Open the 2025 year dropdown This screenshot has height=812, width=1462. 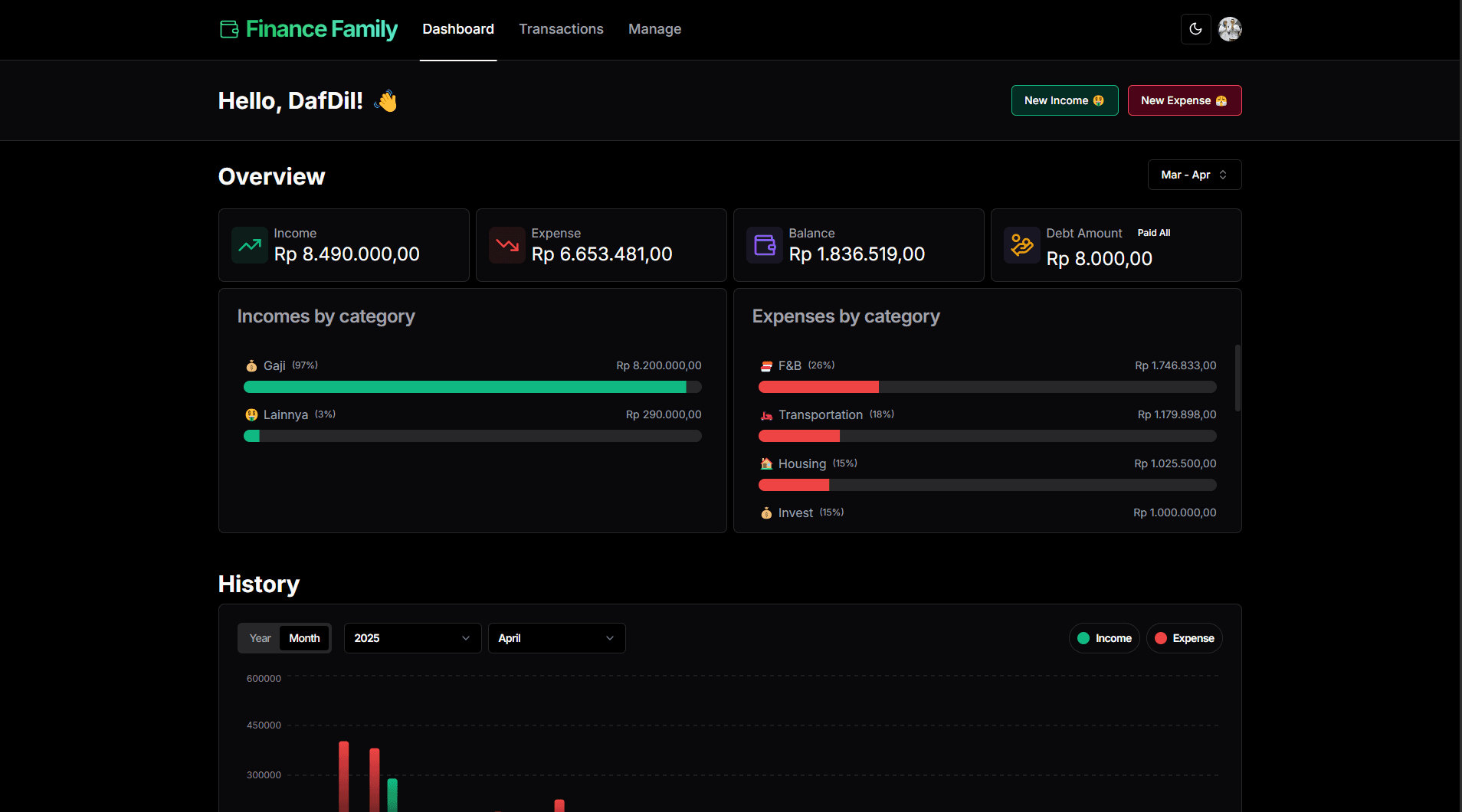point(412,638)
